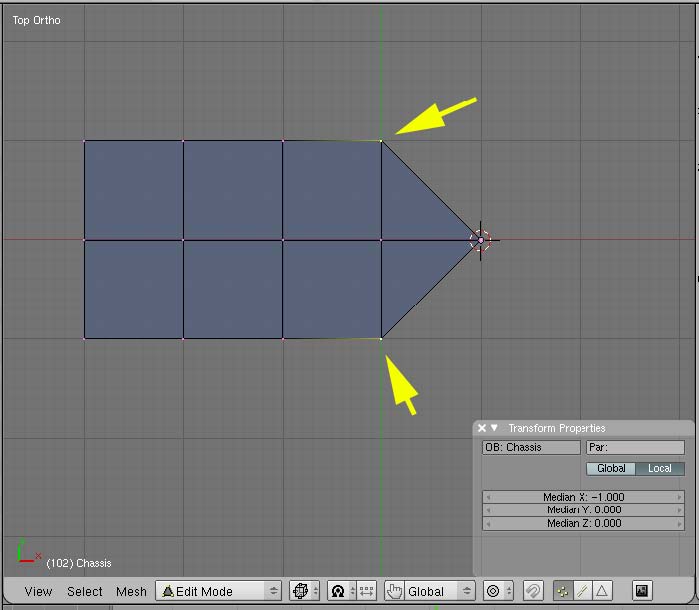Click the Median Z value field
The height and width of the screenshot is (610, 699).
coord(583,523)
